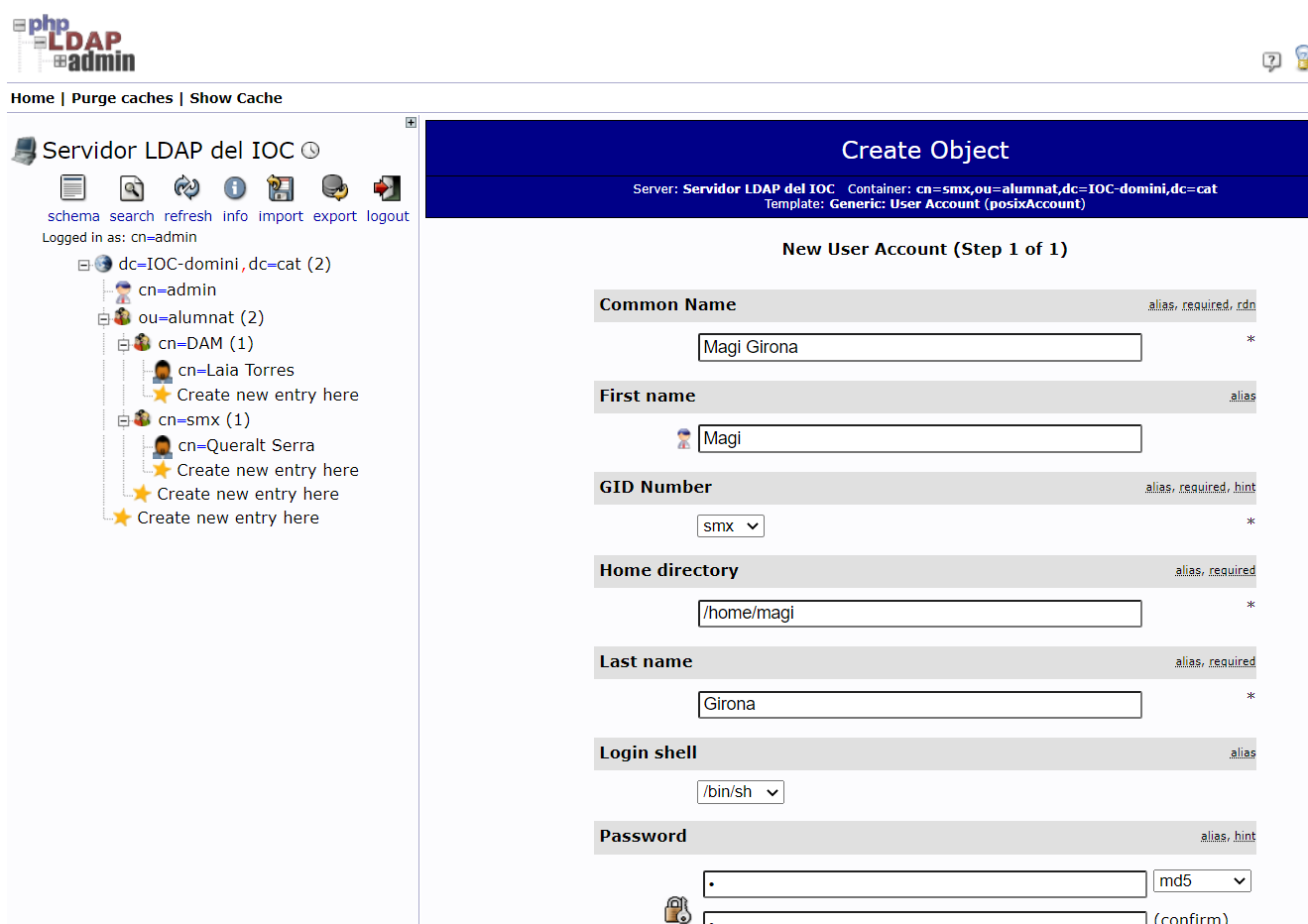Open the Login shell dropdown
This screenshot has height=924, width=1308.
pyautogui.click(x=740, y=792)
